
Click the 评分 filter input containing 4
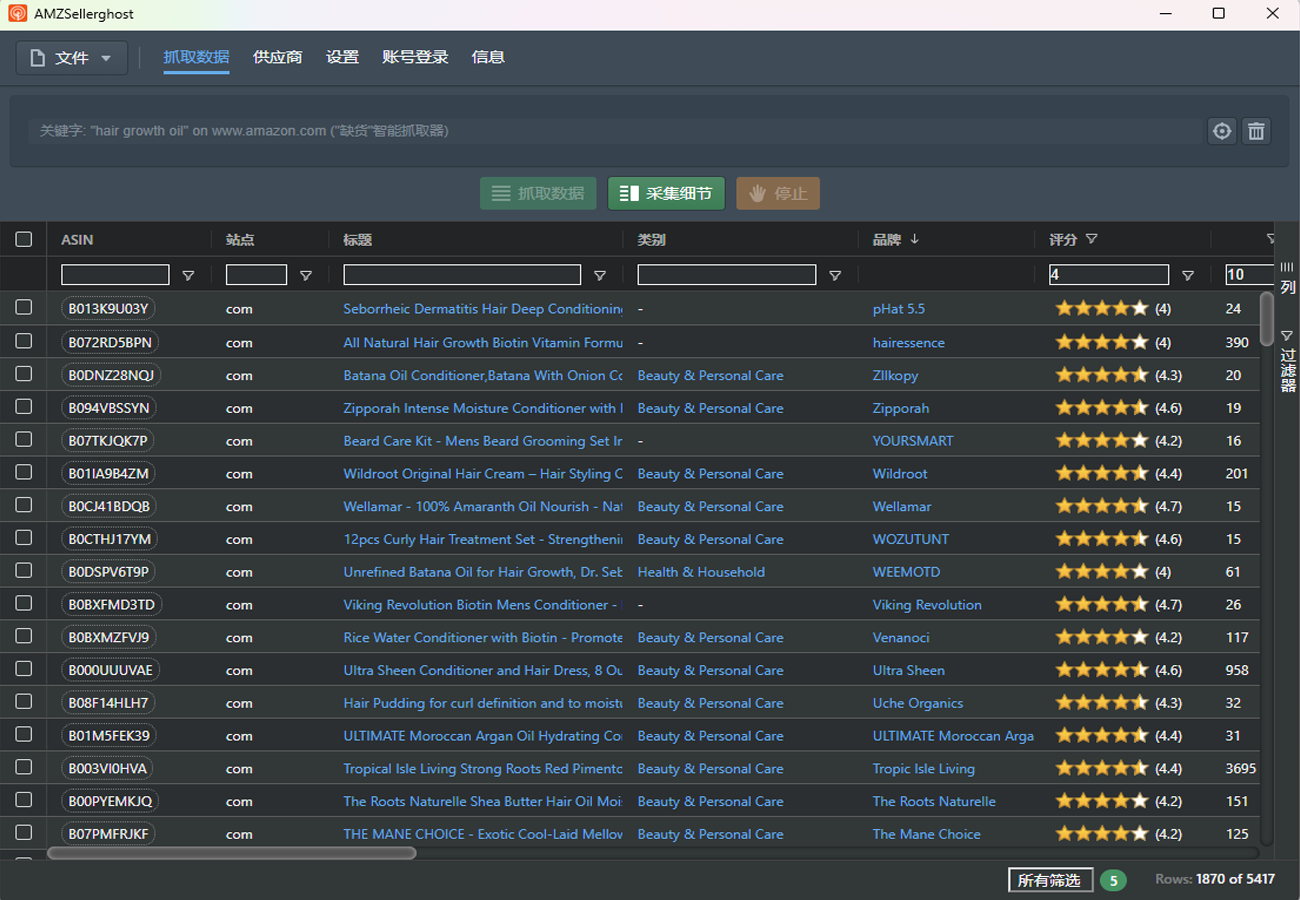tap(1109, 275)
